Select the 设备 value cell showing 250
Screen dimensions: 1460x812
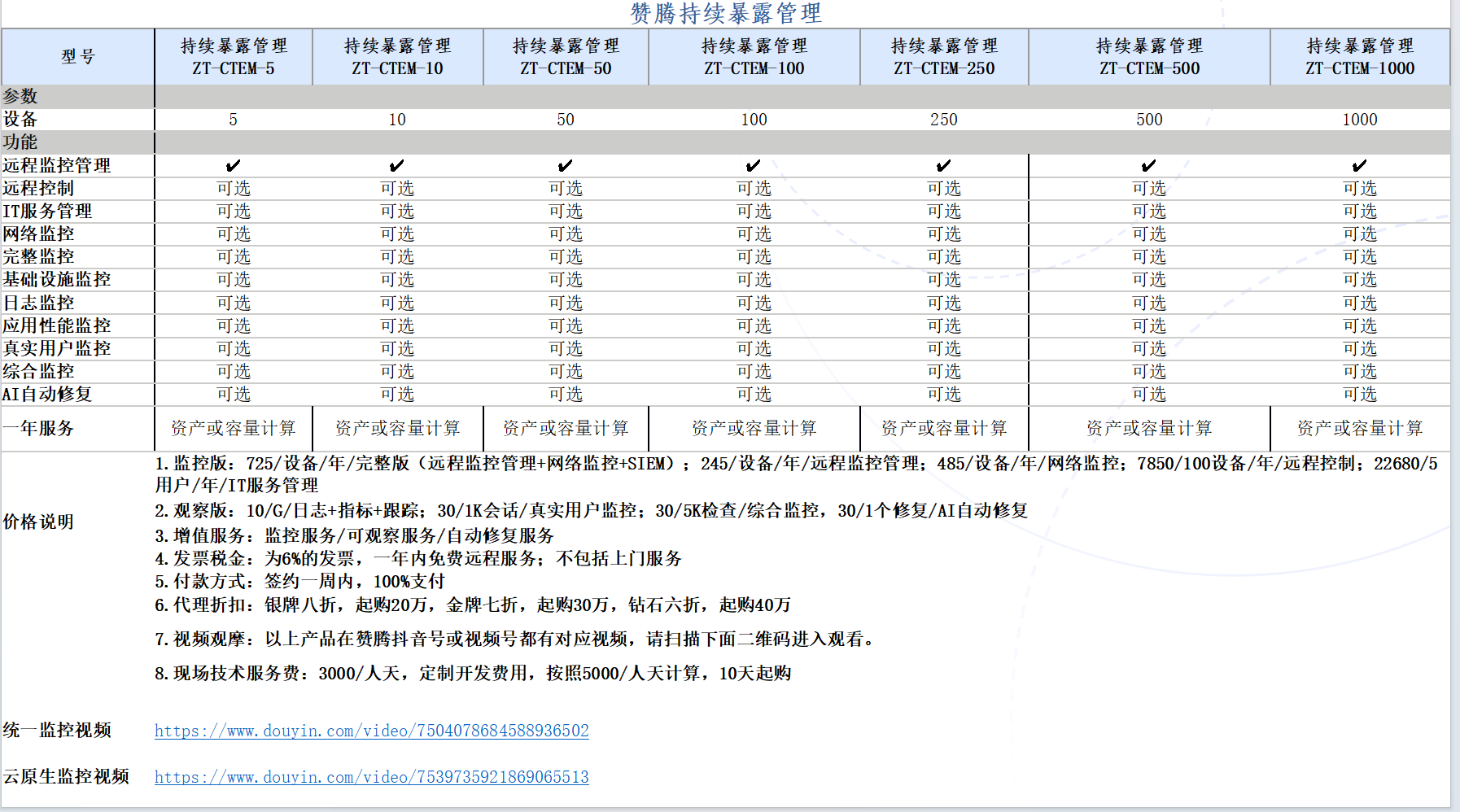pos(943,120)
